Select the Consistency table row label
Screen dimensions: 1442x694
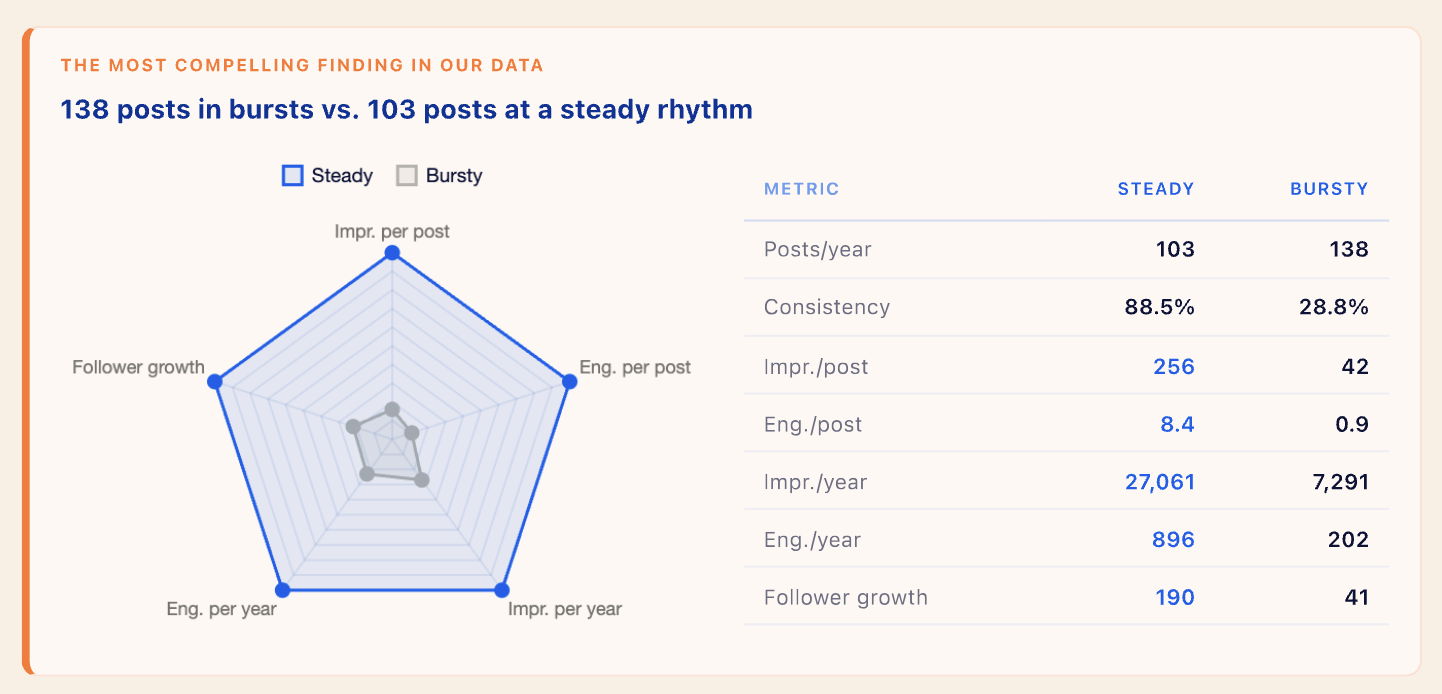point(827,307)
